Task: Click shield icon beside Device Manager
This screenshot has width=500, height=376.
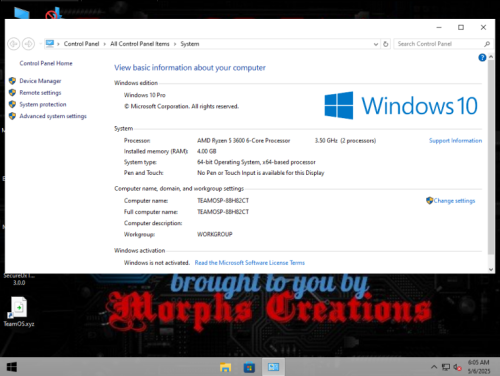Action: pyautogui.click(x=12, y=81)
